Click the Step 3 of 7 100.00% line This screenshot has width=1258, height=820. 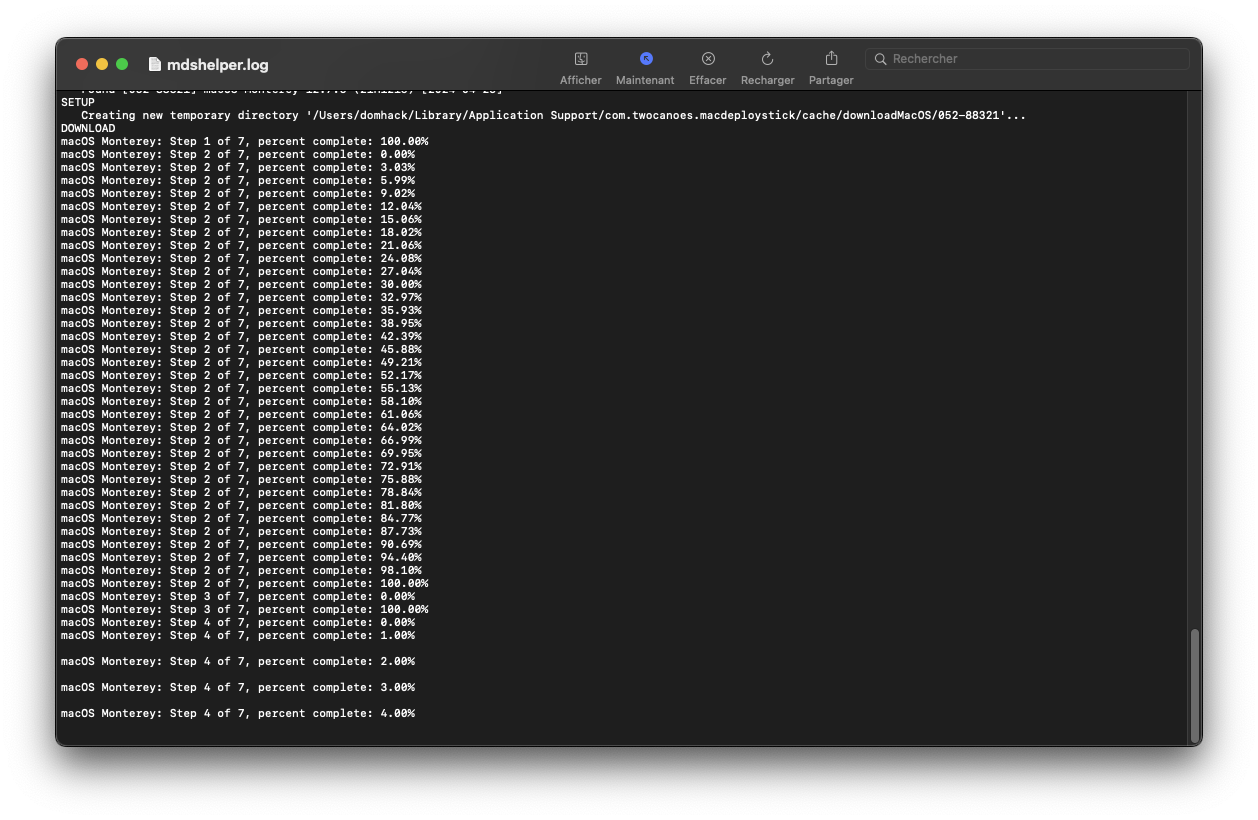coord(244,609)
